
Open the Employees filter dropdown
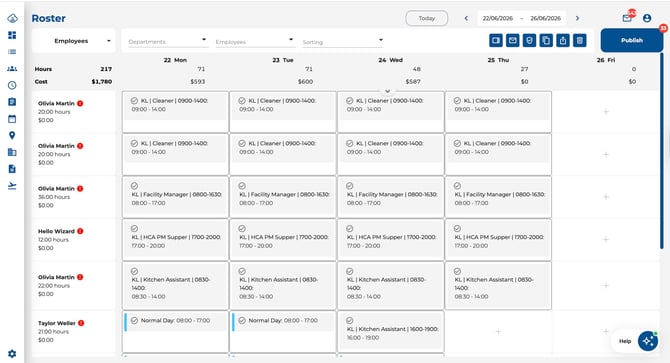(x=255, y=41)
